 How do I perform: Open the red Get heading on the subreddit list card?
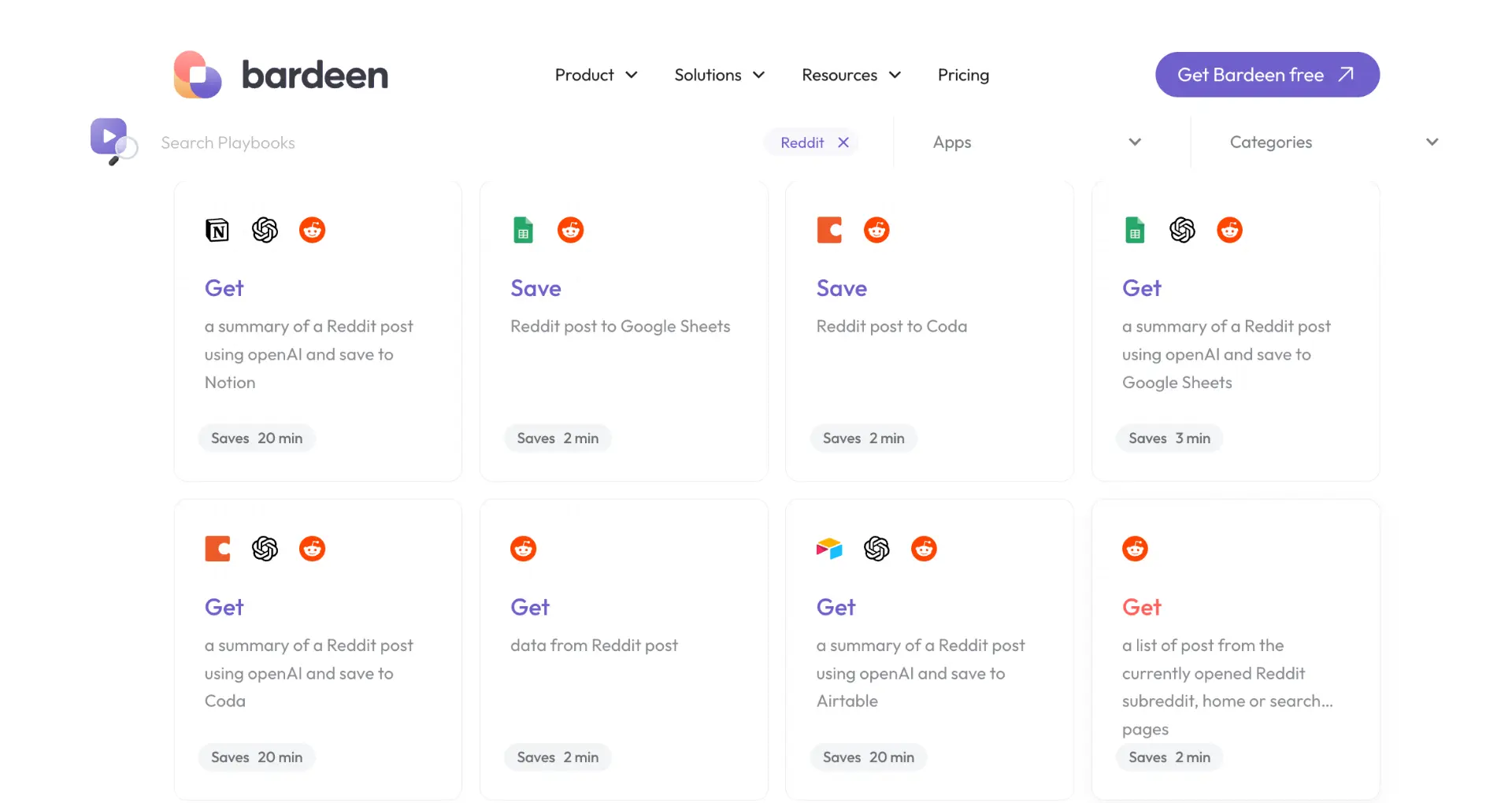(x=1142, y=607)
